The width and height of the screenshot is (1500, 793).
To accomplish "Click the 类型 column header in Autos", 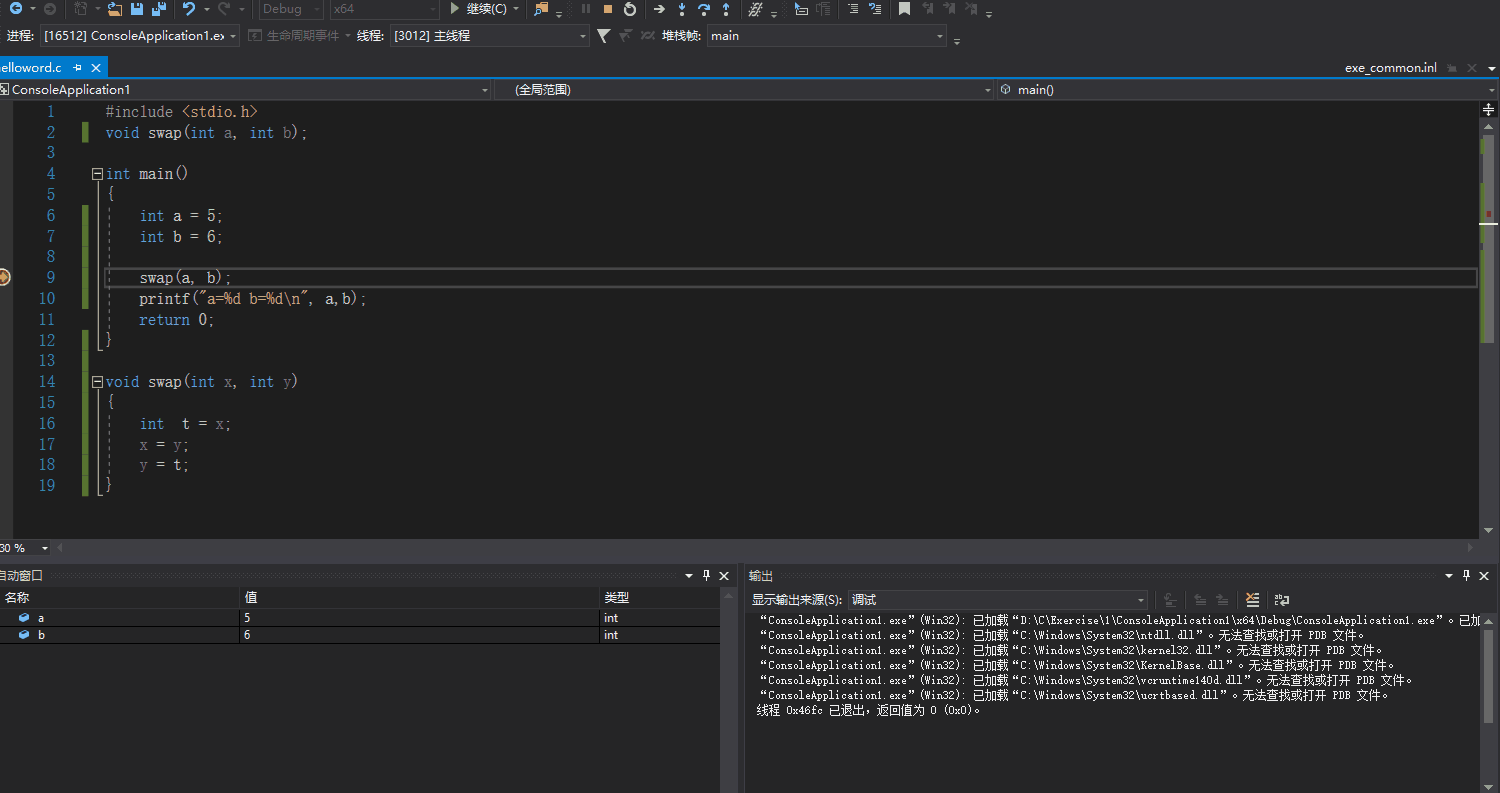I will point(660,597).
